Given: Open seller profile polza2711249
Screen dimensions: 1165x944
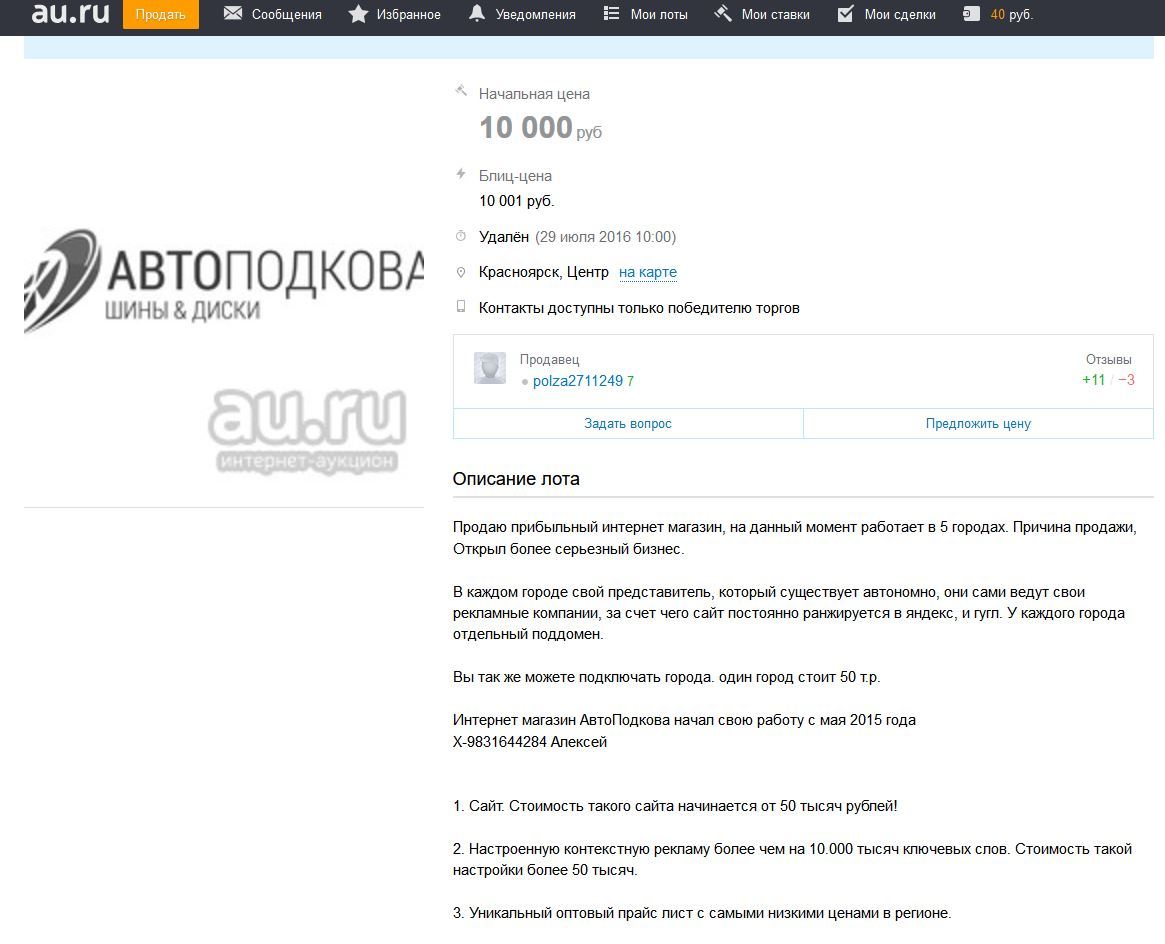Looking at the screenshot, I should click(577, 381).
